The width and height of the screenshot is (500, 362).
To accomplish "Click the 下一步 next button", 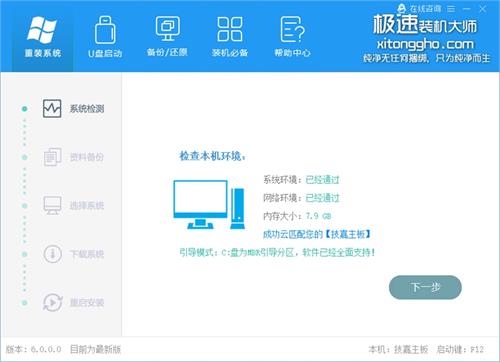I will [425, 287].
